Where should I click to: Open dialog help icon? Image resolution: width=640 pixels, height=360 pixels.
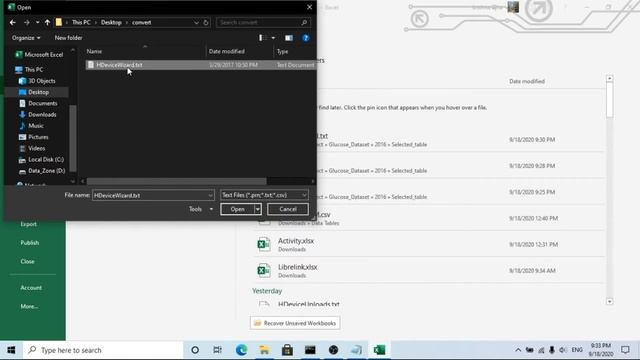(306, 38)
